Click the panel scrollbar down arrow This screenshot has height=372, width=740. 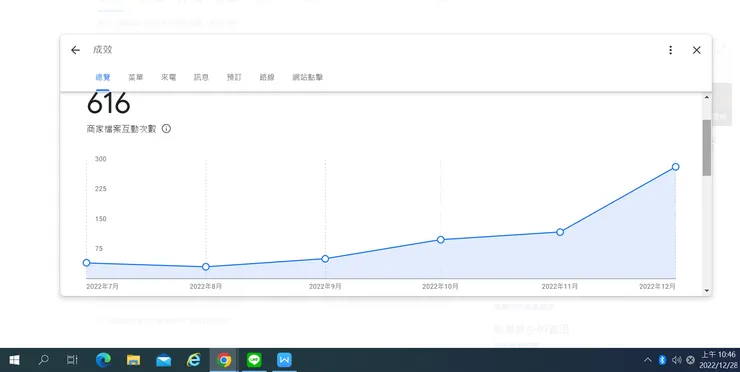click(x=706, y=291)
